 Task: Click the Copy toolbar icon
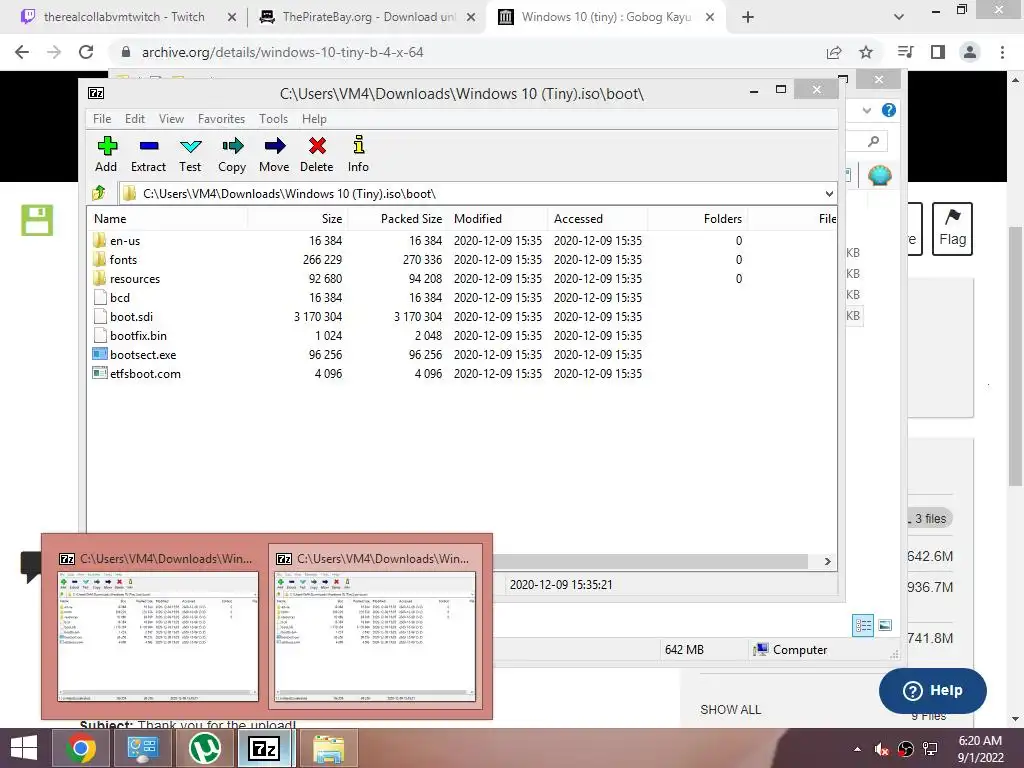coord(232,154)
